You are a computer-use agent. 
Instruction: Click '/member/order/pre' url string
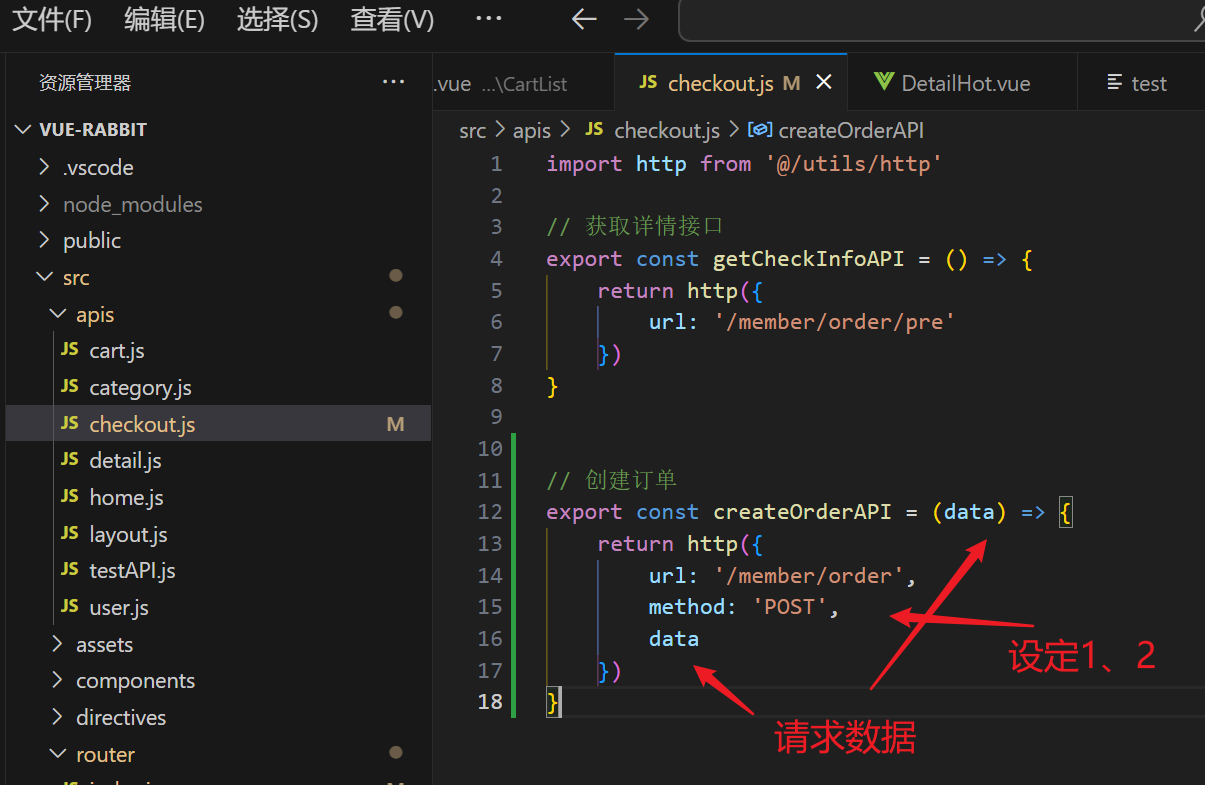[x=835, y=322]
